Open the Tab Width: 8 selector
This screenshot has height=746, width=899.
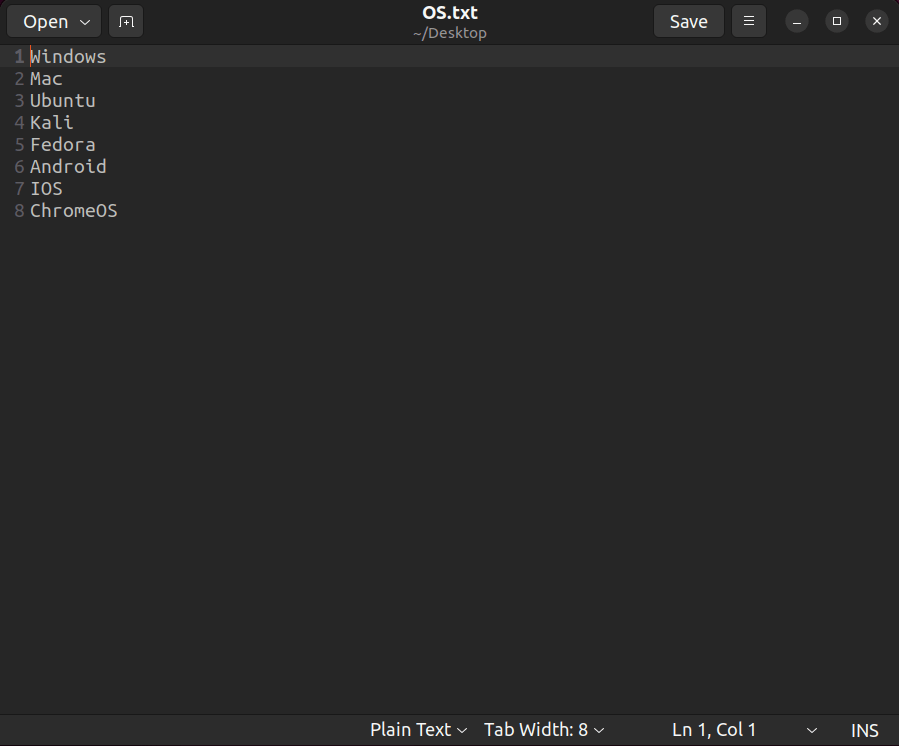coord(544,730)
